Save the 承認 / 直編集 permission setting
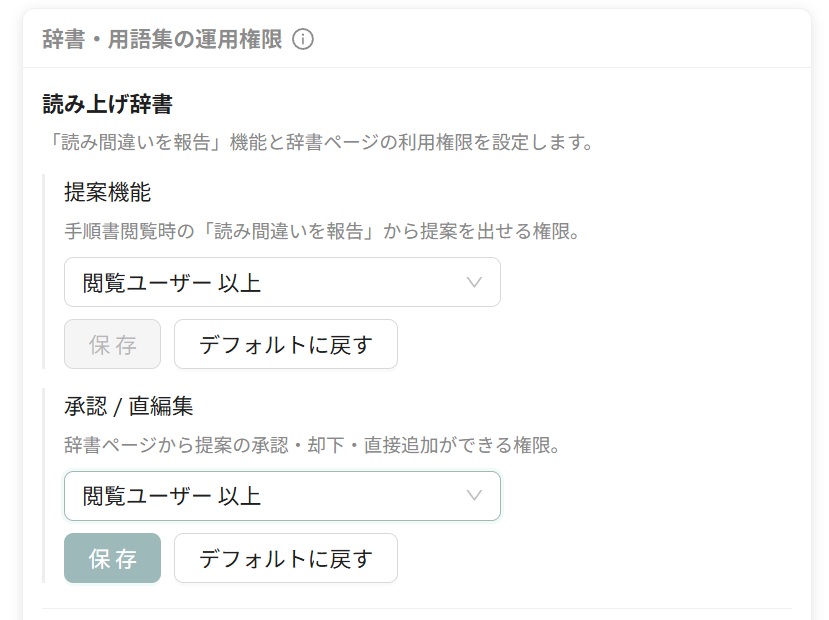The width and height of the screenshot is (829, 620). point(113,558)
